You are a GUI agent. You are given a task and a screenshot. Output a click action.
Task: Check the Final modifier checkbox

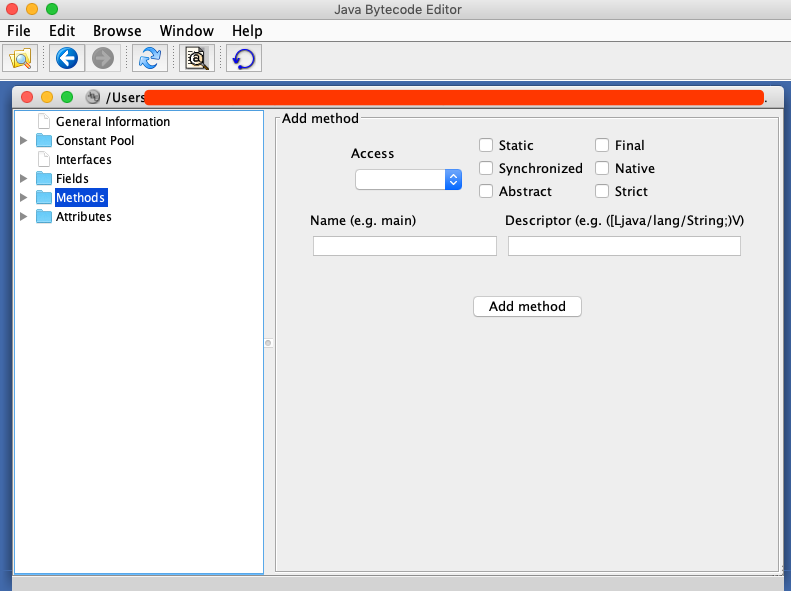[602, 145]
